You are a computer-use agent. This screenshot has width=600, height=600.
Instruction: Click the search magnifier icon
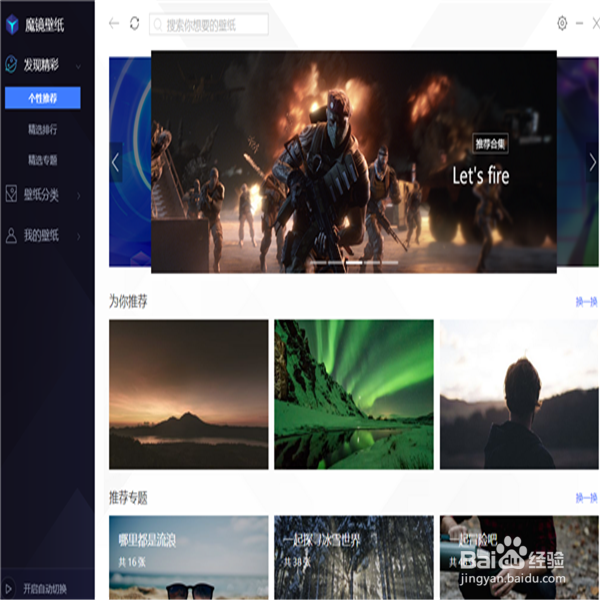tap(158, 25)
